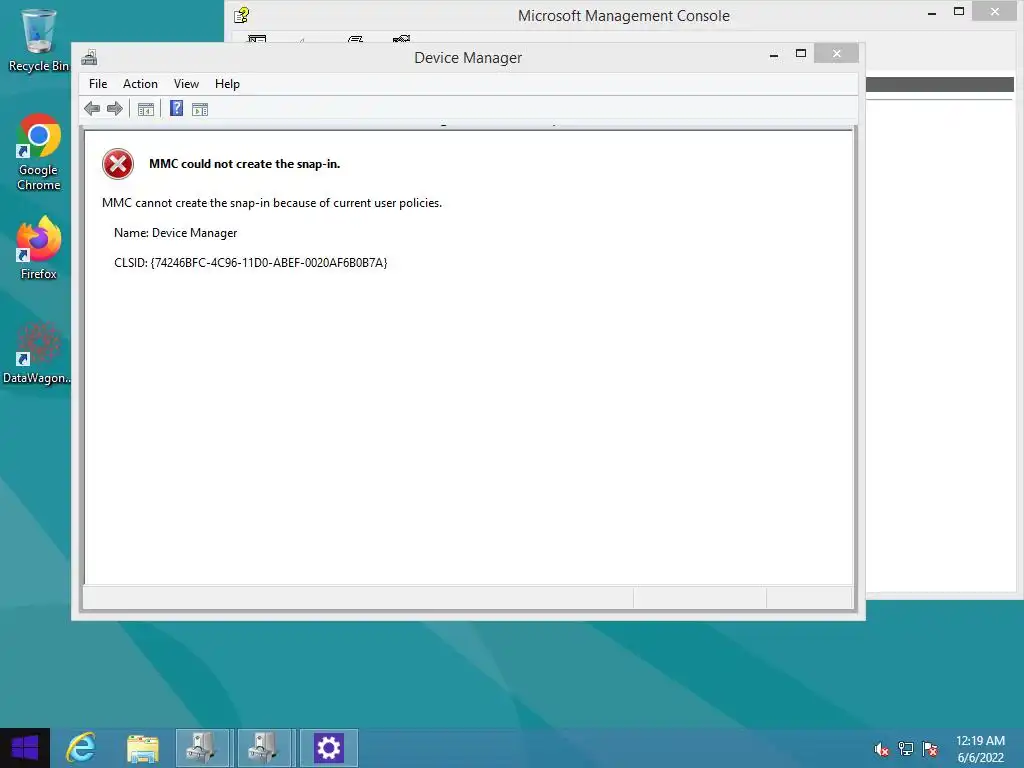Open the Action menu
This screenshot has width=1024, height=768.
pyautogui.click(x=140, y=84)
